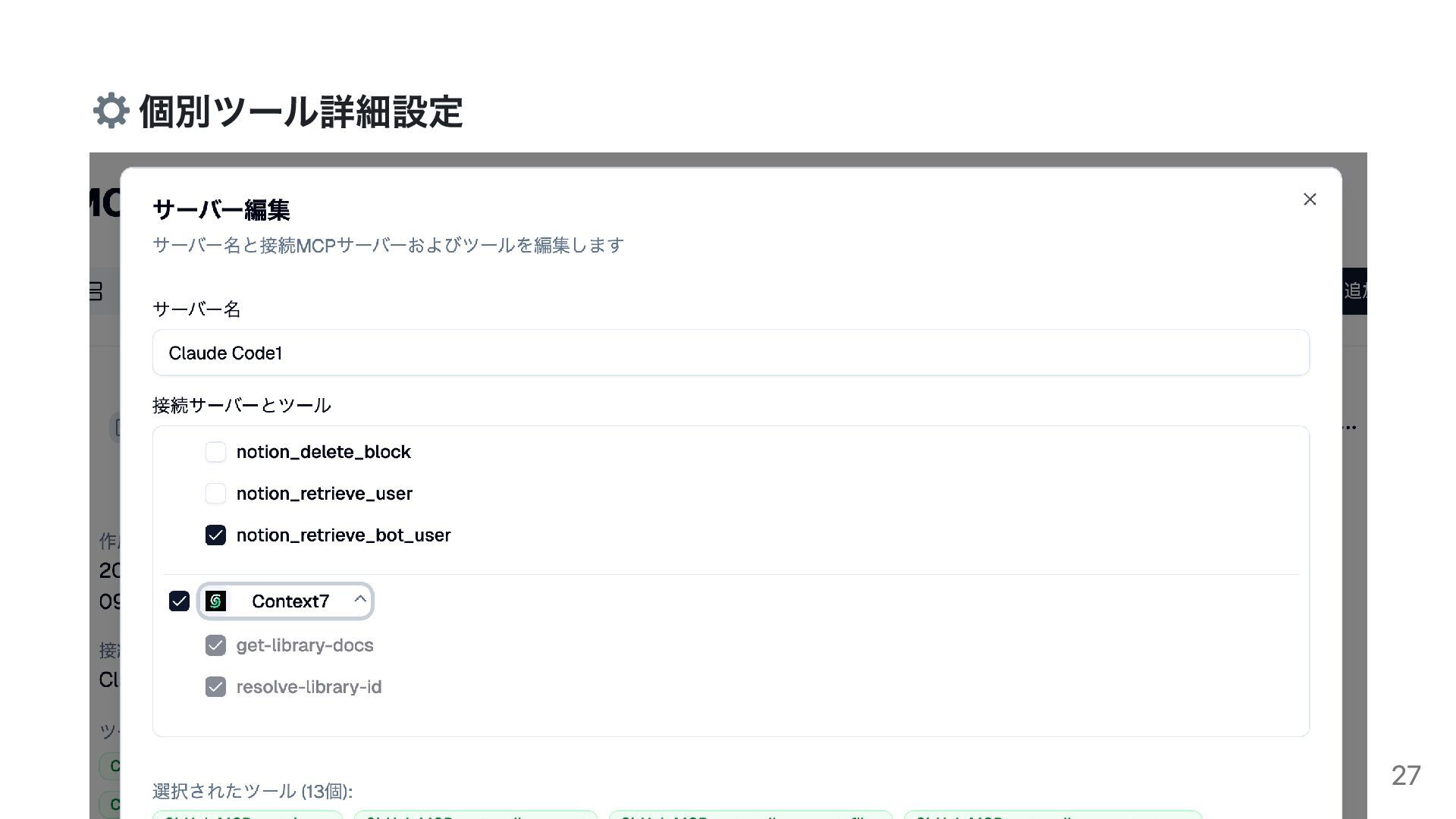
Task: Toggle the resolve-library-id checkbox
Action: click(x=215, y=687)
